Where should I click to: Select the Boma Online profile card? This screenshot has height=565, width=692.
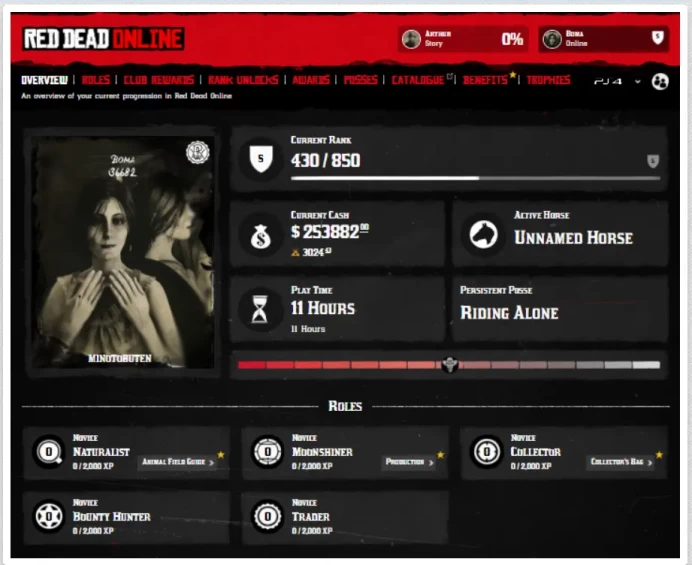[603, 39]
